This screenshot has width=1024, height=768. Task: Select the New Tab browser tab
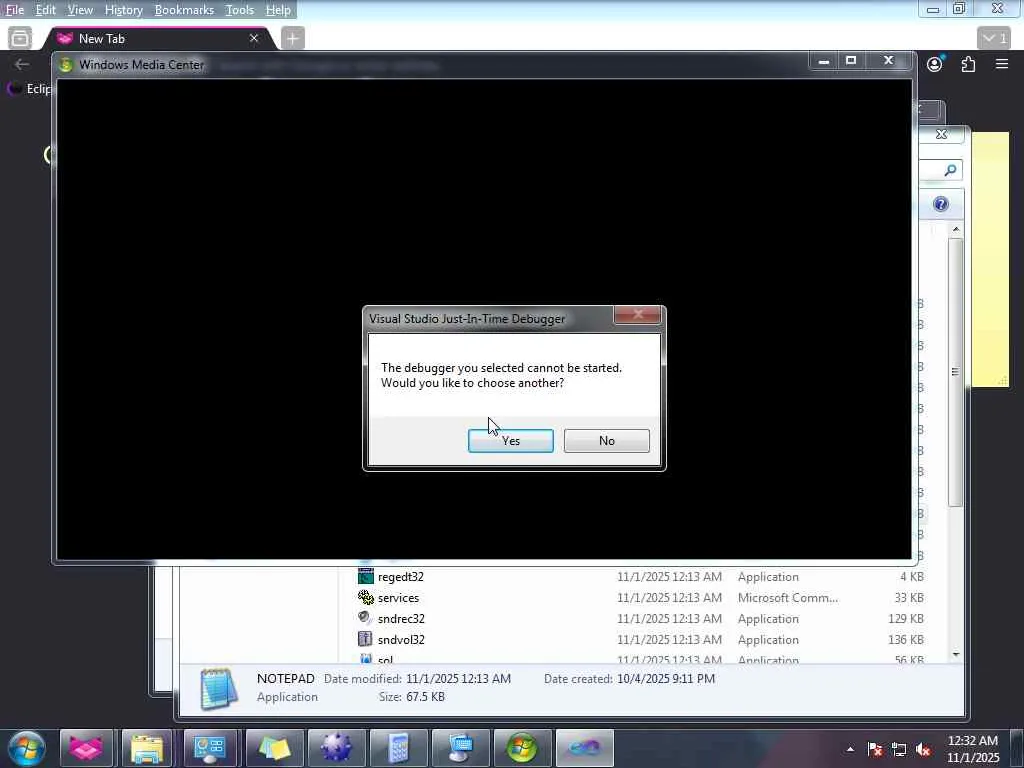tap(157, 39)
